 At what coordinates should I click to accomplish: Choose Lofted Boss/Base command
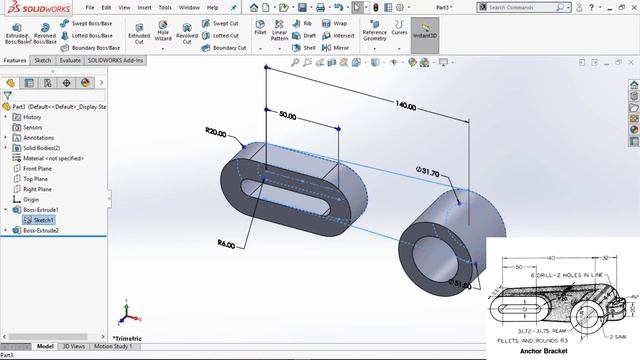point(86,36)
